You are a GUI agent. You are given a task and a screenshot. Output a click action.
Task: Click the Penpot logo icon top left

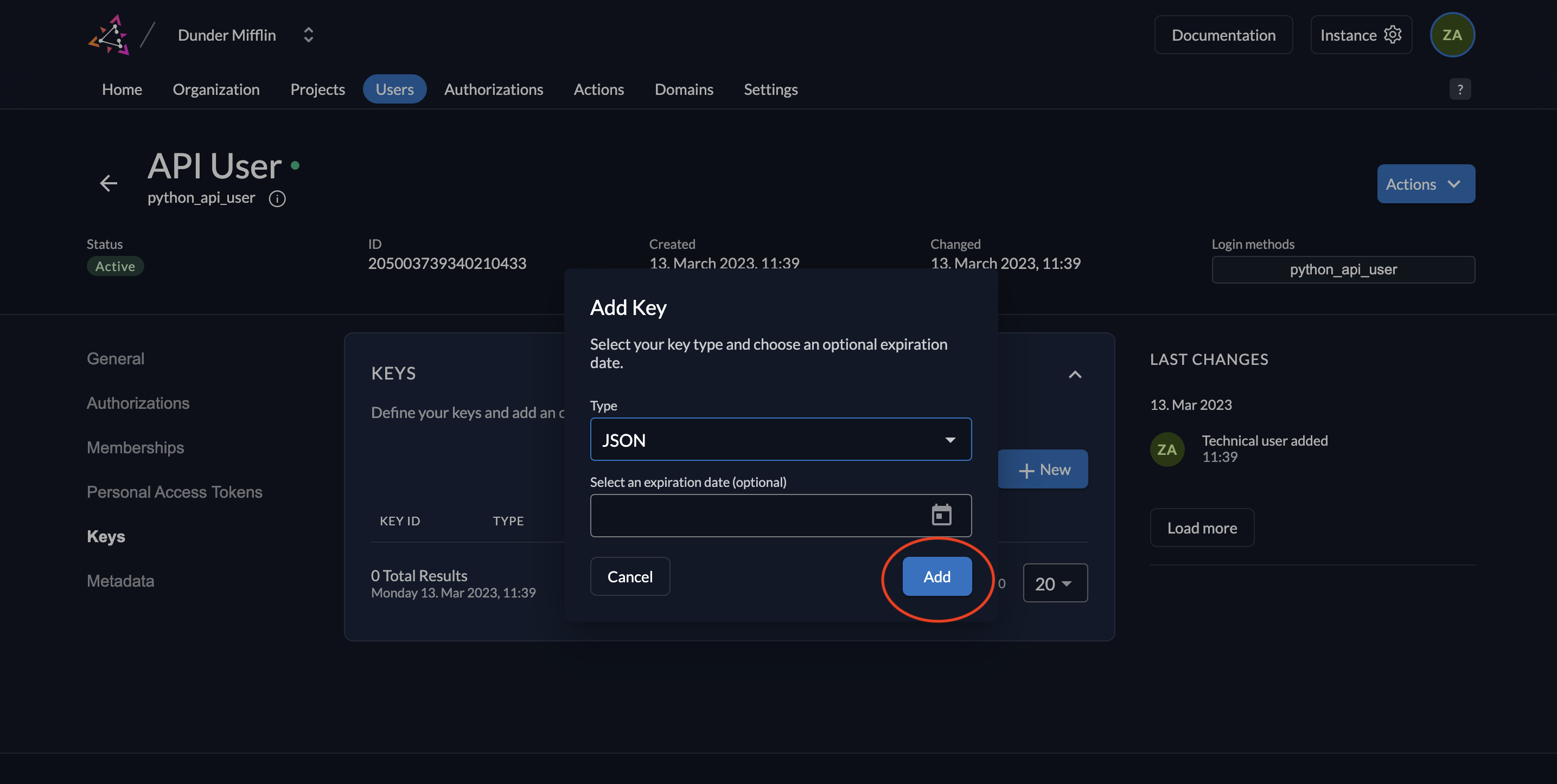(x=110, y=34)
